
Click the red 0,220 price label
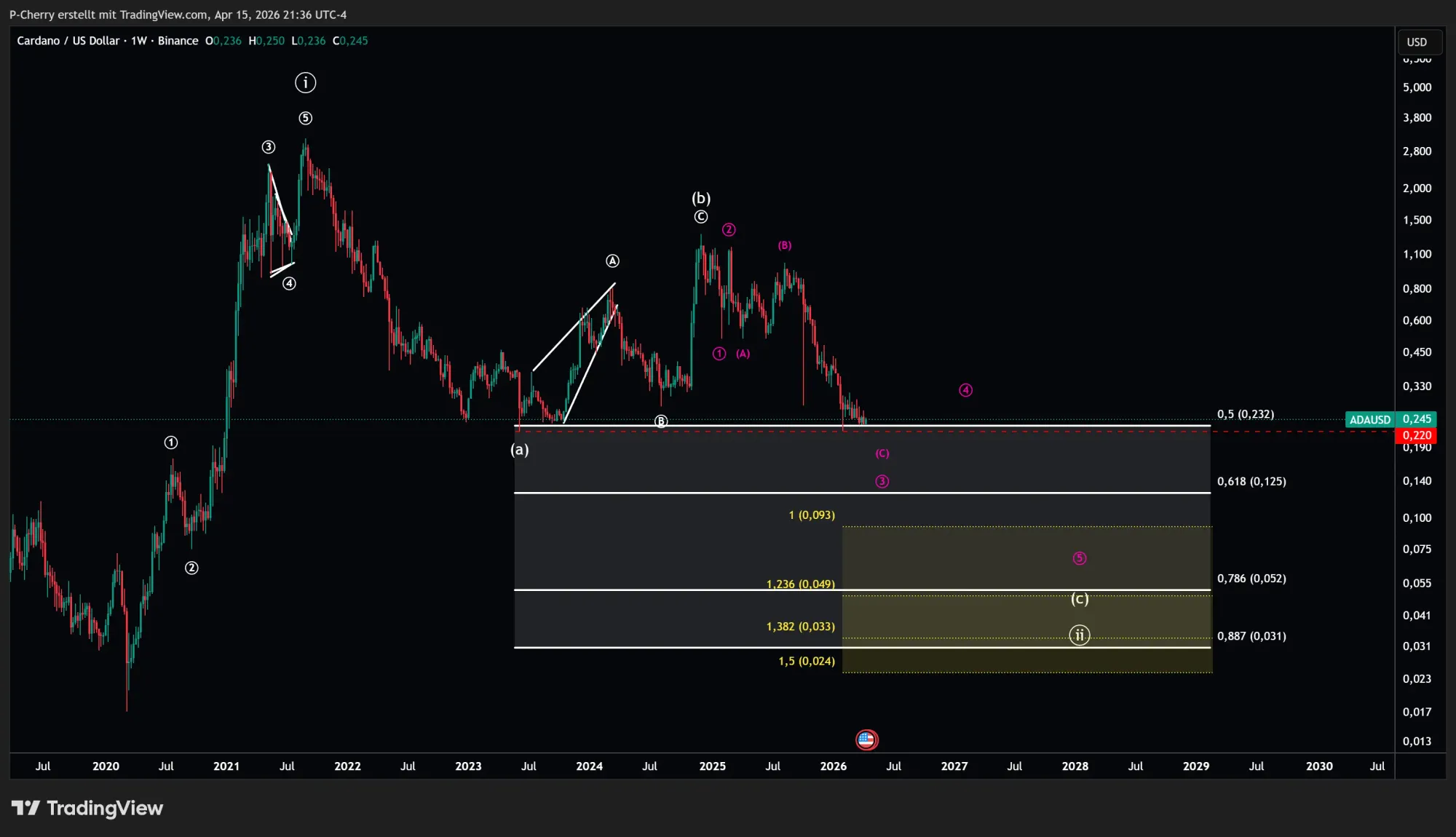tap(1416, 435)
